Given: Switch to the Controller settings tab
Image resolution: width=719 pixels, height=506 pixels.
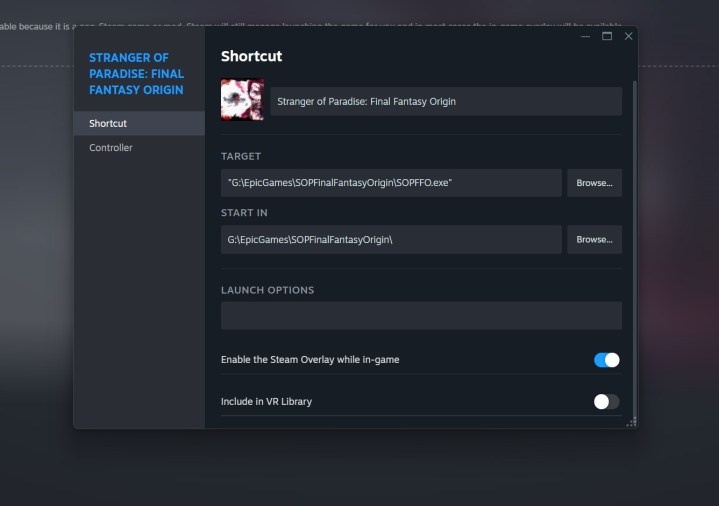Looking at the screenshot, I should pos(139,148).
